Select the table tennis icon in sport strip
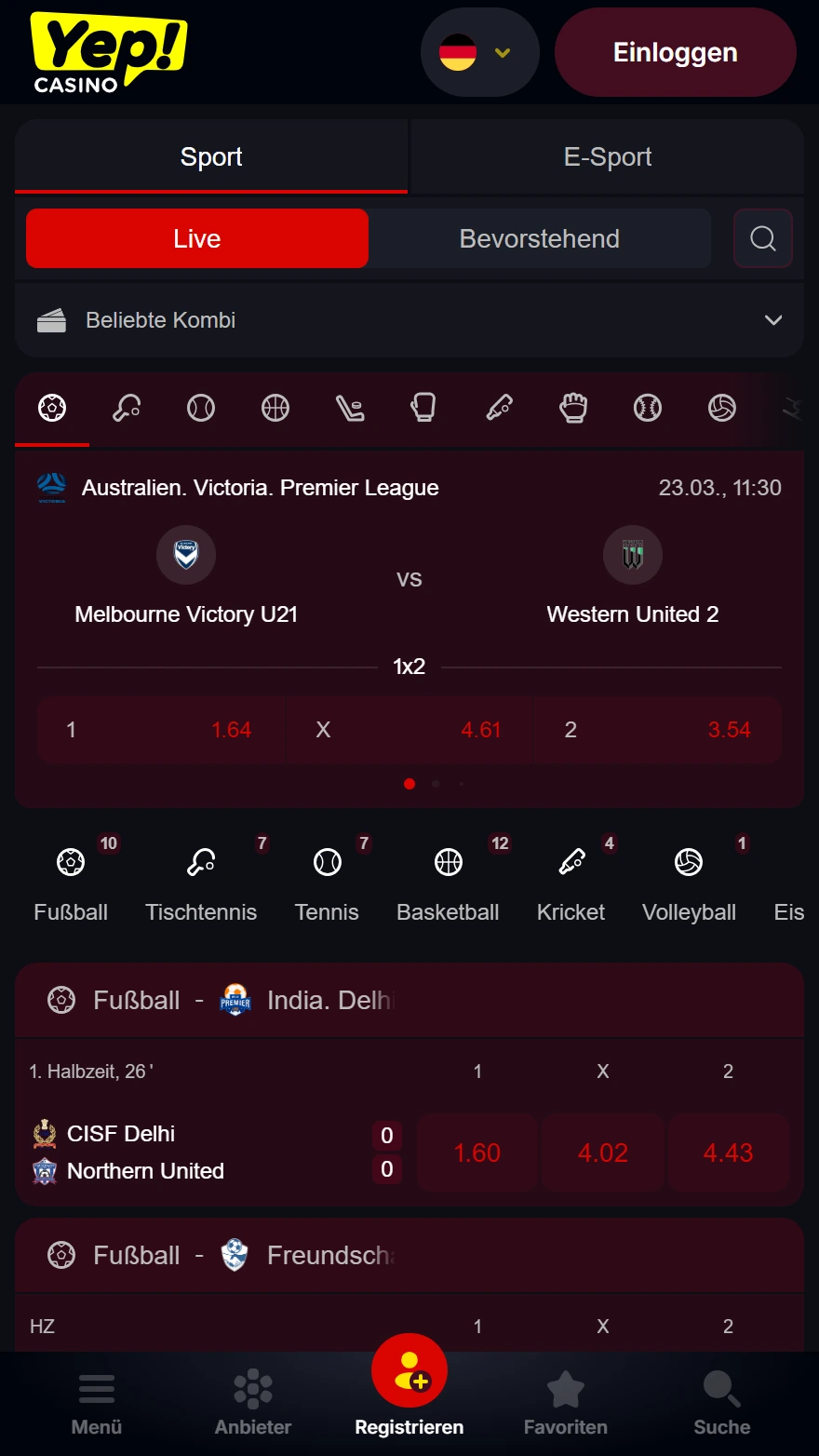This screenshot has width=819, height=1456. point(127,408)
